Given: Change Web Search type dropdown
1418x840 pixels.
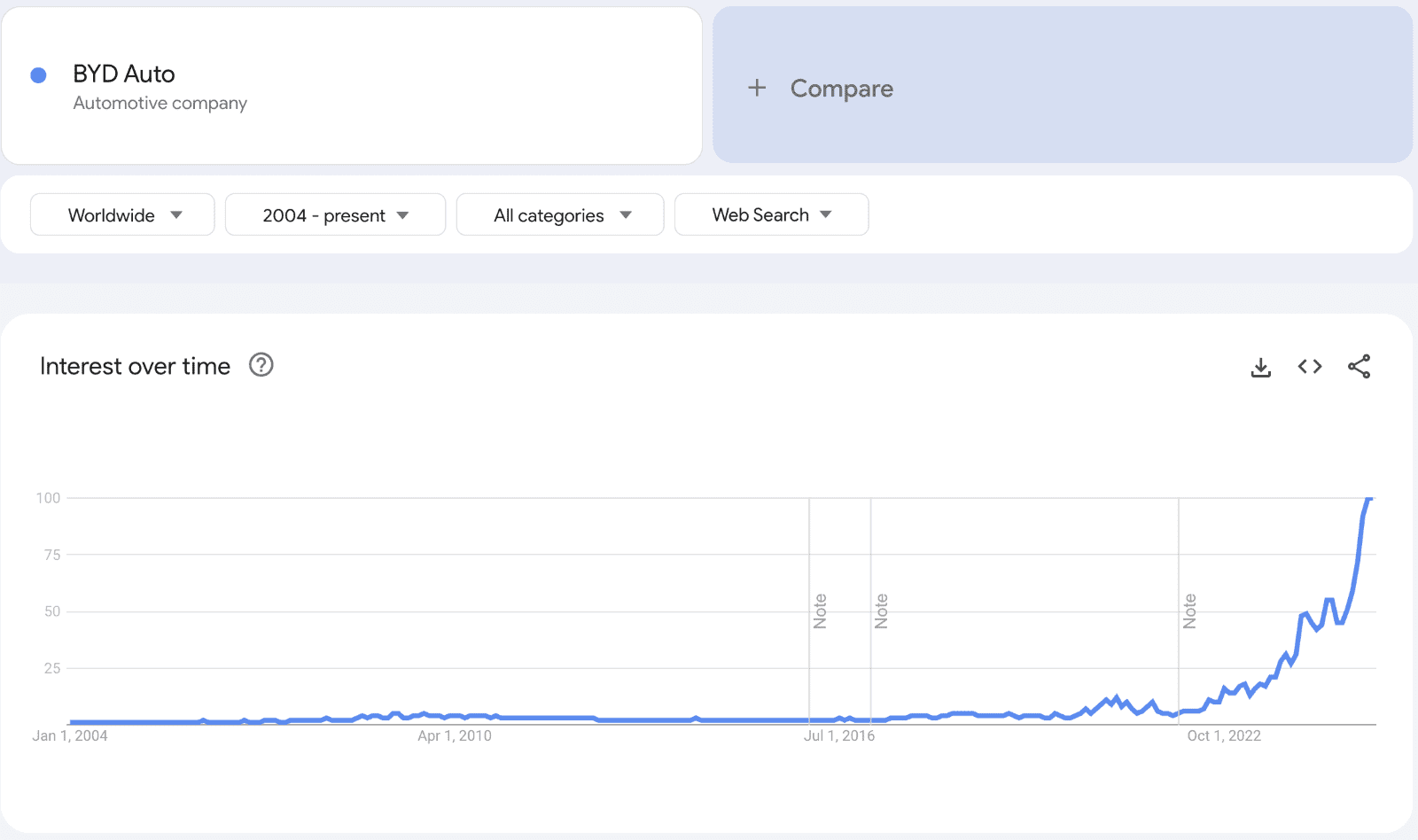Looking at the screenshot, I should (x=771, y=214).
